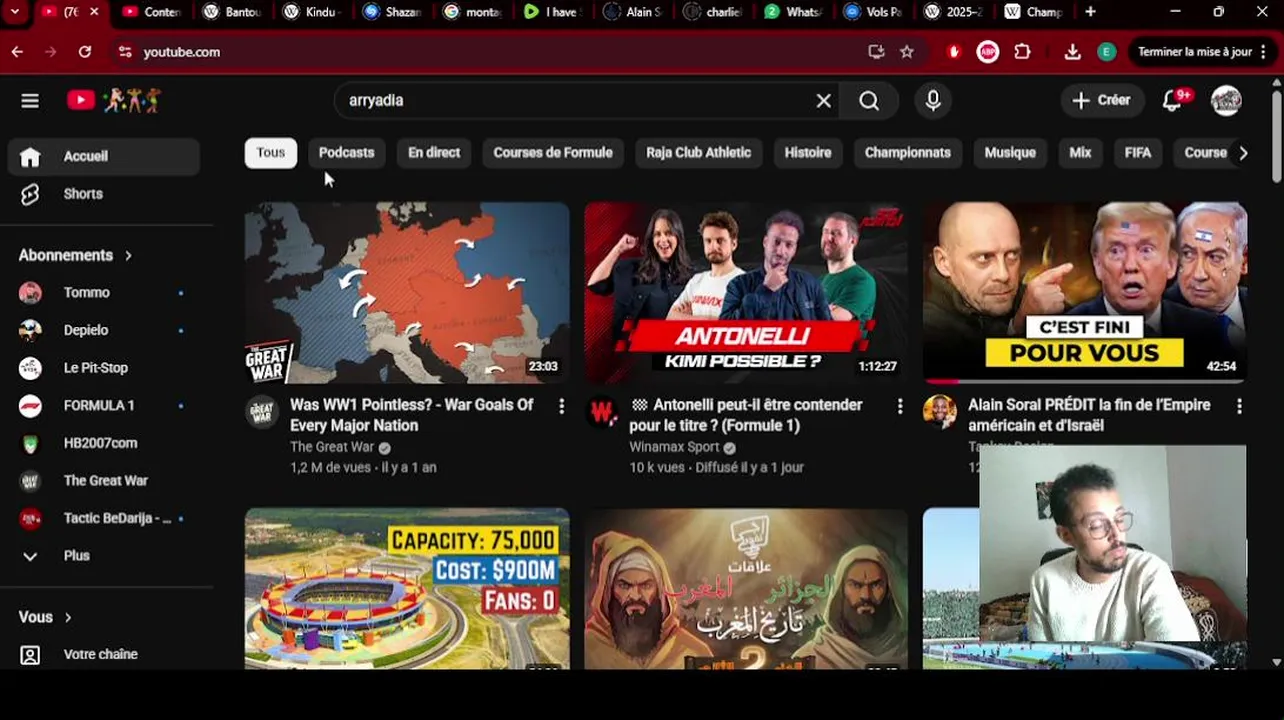Screen dimensions: 1284x720
Task: Open Shorts in the sidebar
Action: [x=104, y=194]
